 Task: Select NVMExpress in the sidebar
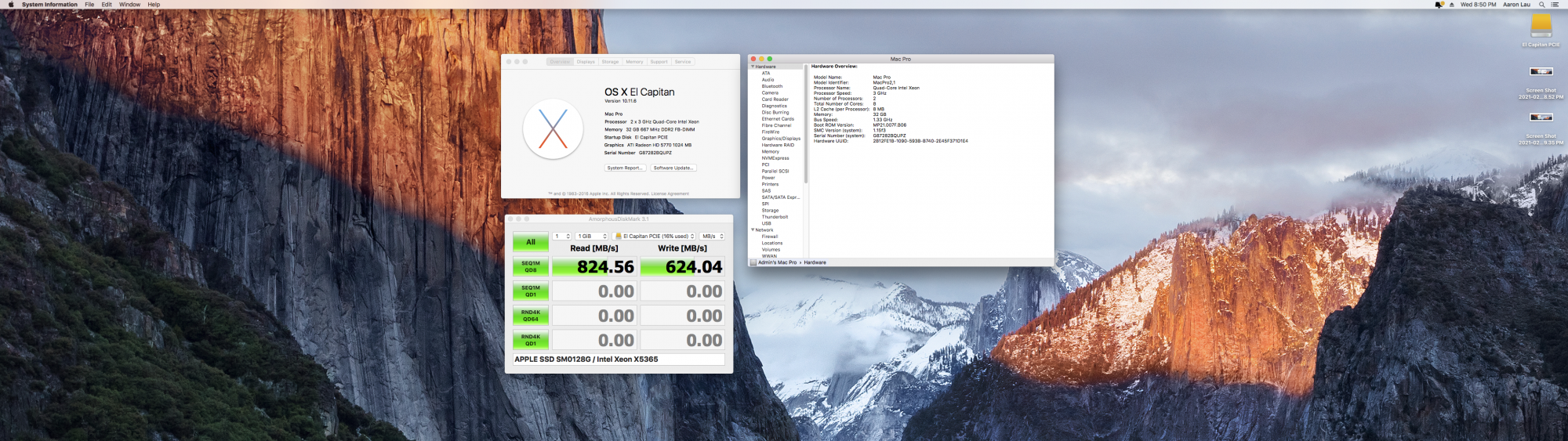[x=775, y=158]
